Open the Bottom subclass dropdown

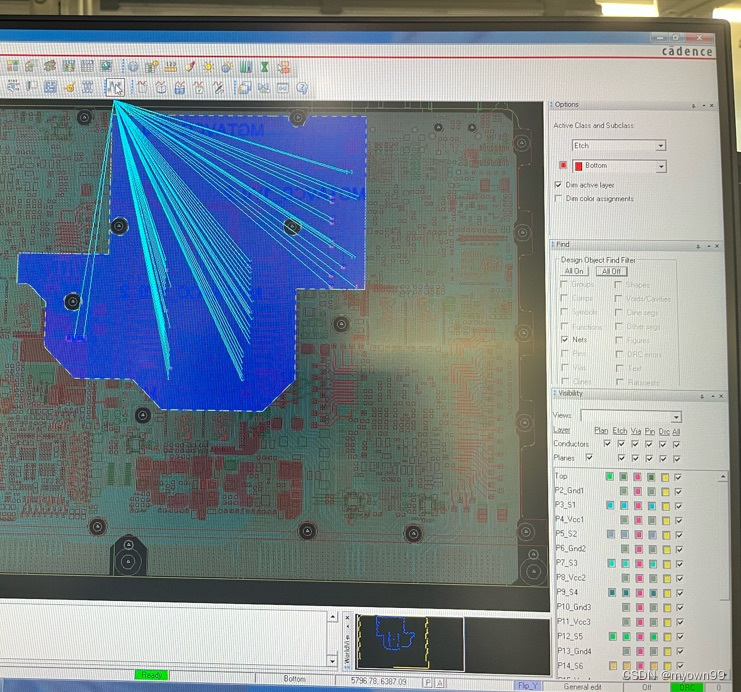tap(660, 166)
